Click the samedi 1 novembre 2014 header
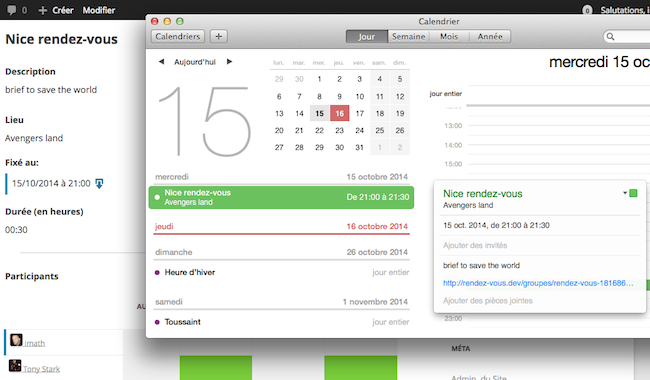This screenshot has width=650, height=380. tap(281, 302)
